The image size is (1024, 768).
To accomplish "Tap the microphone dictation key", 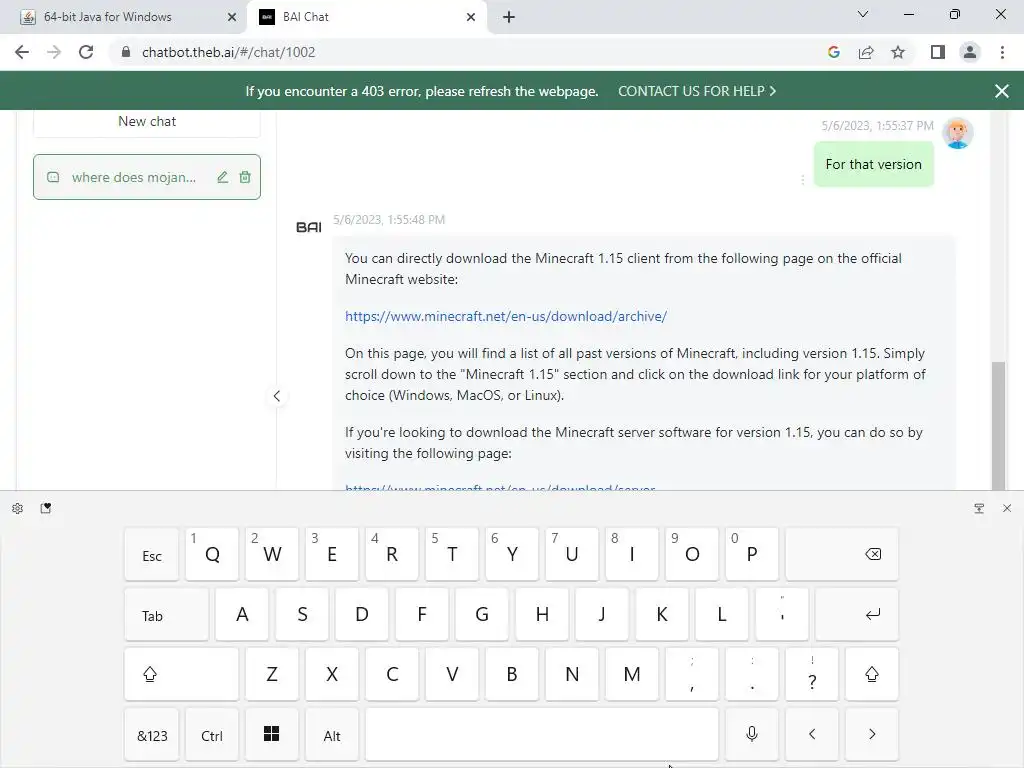I will [752, 734].
